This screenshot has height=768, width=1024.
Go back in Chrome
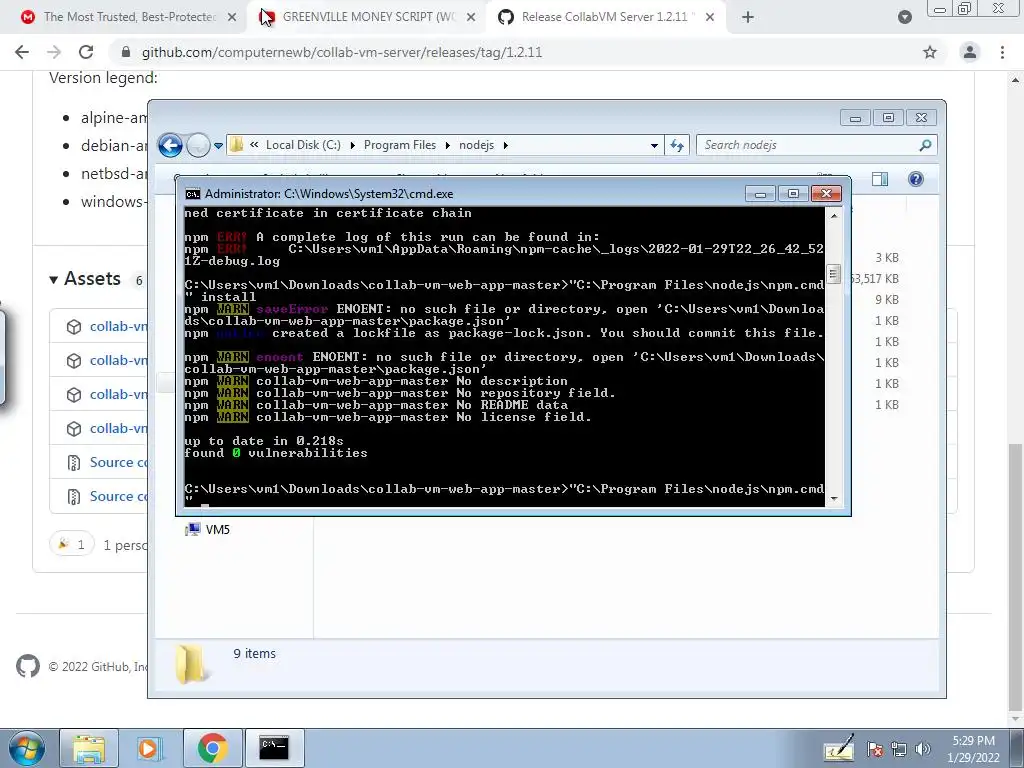(22, 52)
